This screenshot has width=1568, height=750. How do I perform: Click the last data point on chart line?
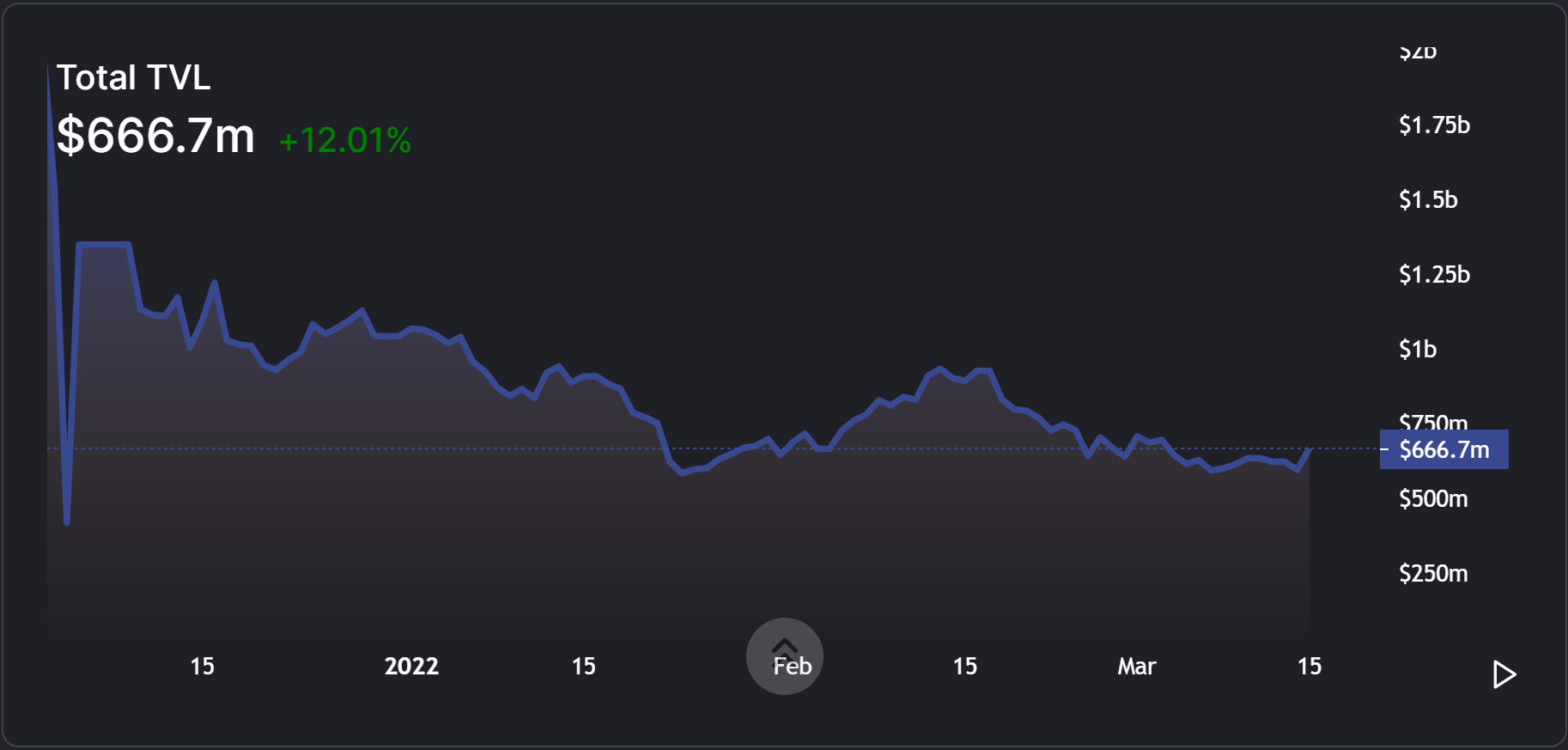[x=1308, y=449]
